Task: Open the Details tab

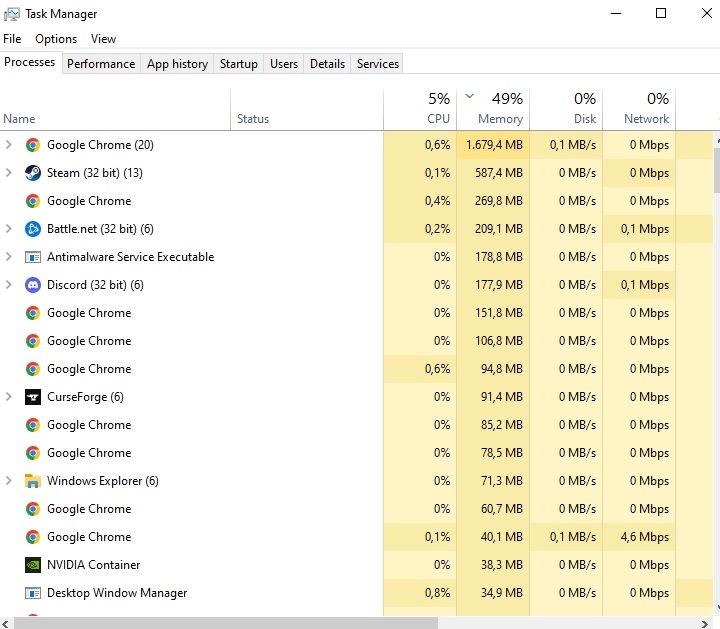Action: [x=327, y=64]
